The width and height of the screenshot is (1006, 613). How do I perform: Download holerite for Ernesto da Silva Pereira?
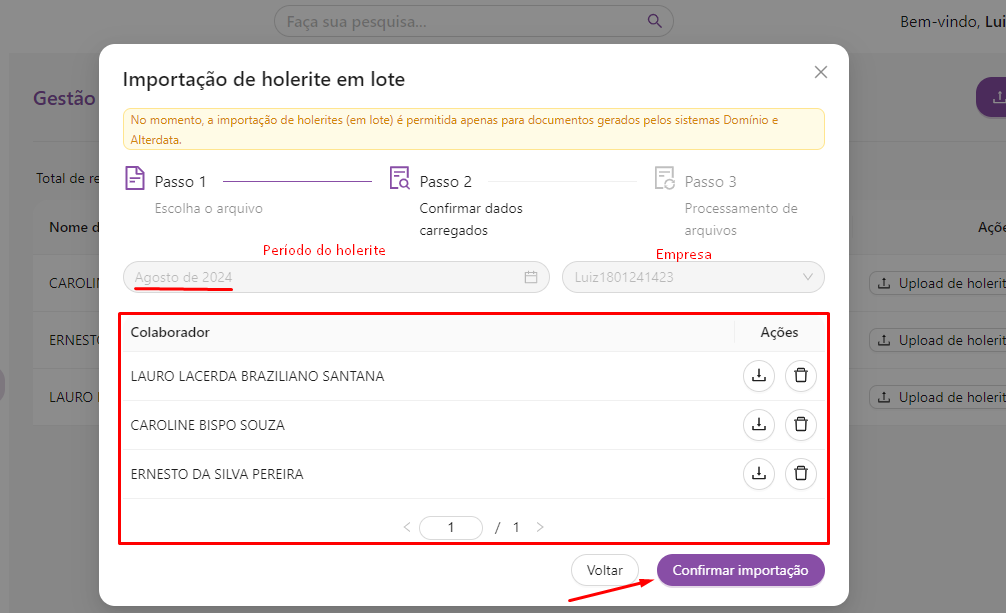click(759, 474)
